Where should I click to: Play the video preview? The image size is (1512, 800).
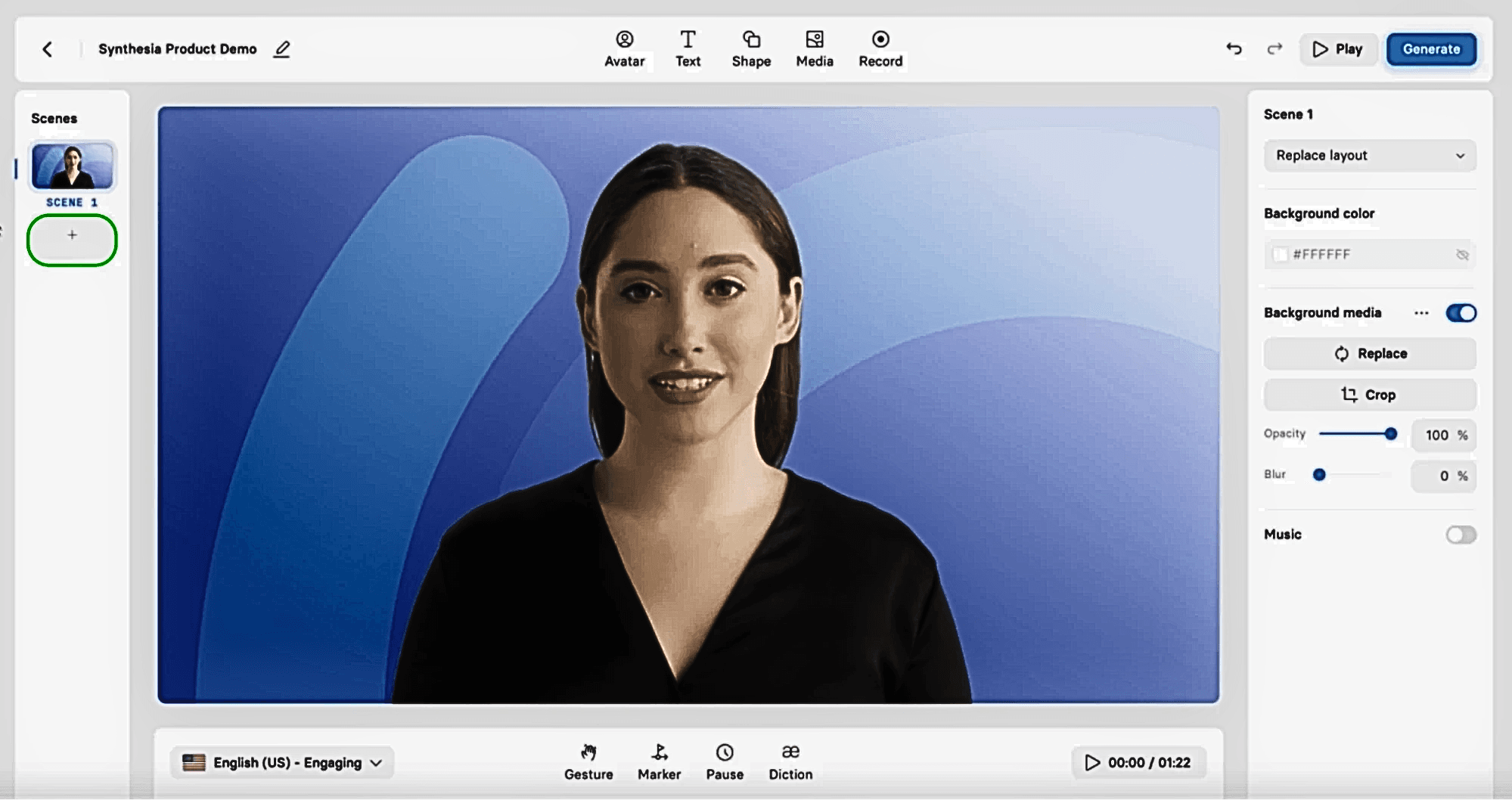tap(1338, 49)
